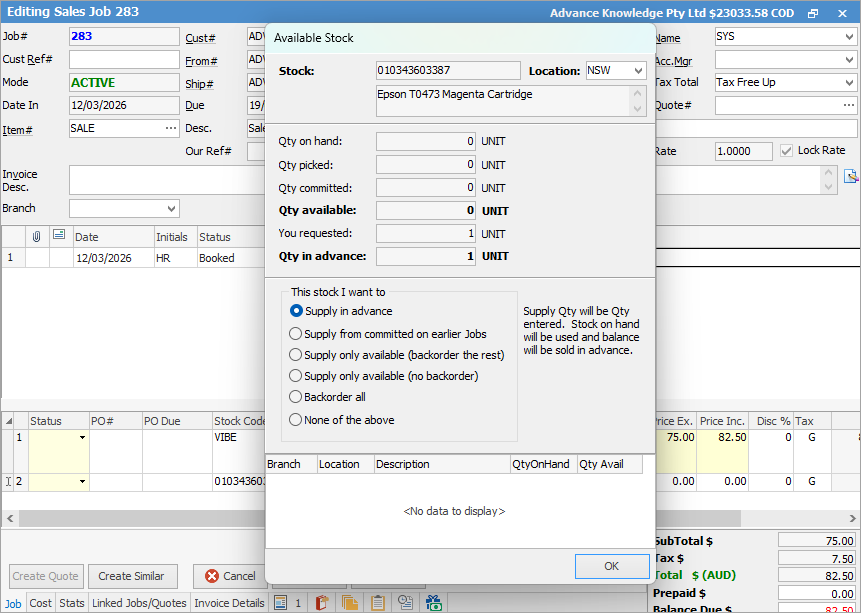Open Status dropdown for stock row 2
Image resolution: width=861 pixels, height=613 pixels.
click(82, 482)
